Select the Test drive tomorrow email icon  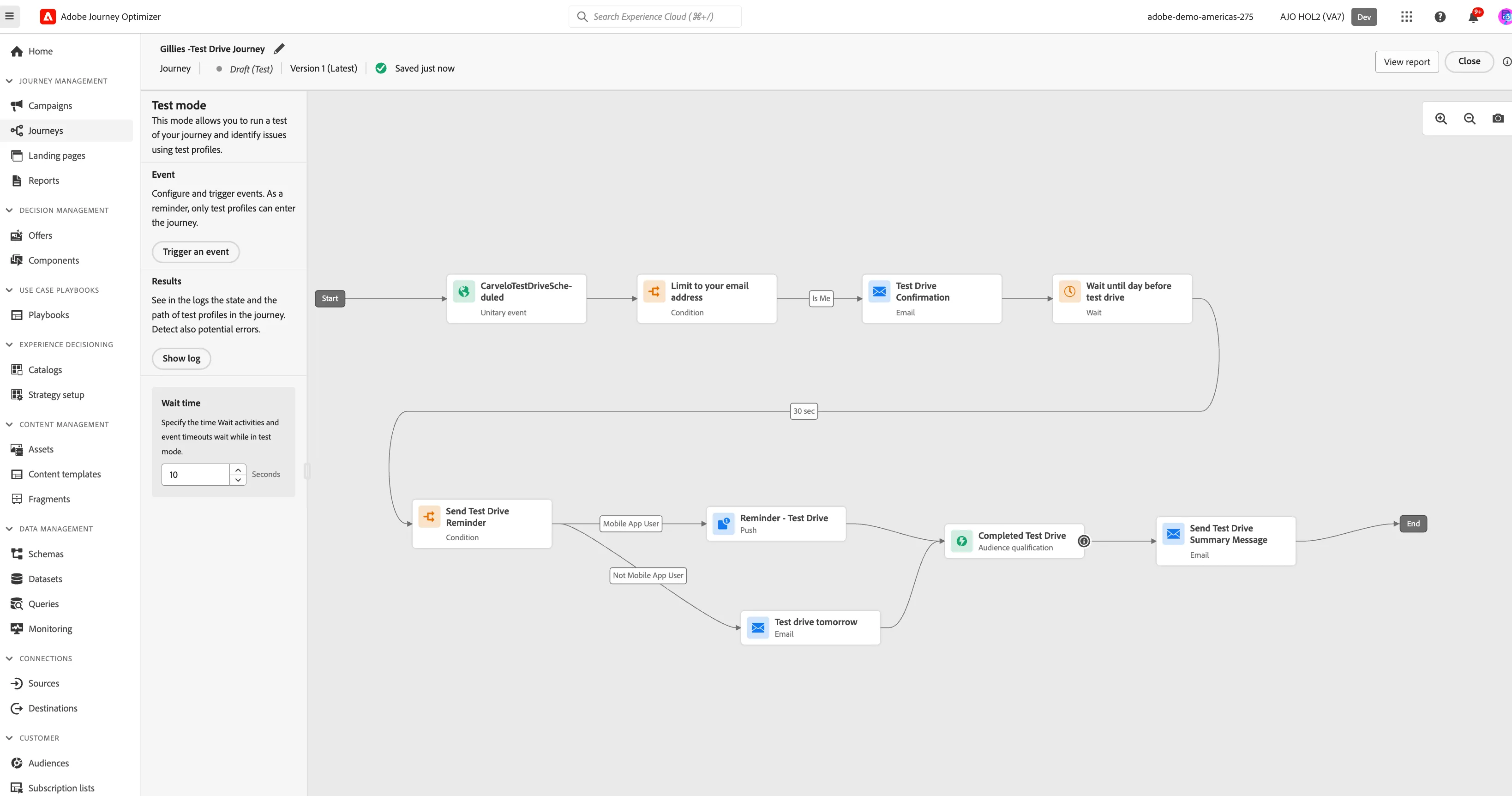[758, 627]
